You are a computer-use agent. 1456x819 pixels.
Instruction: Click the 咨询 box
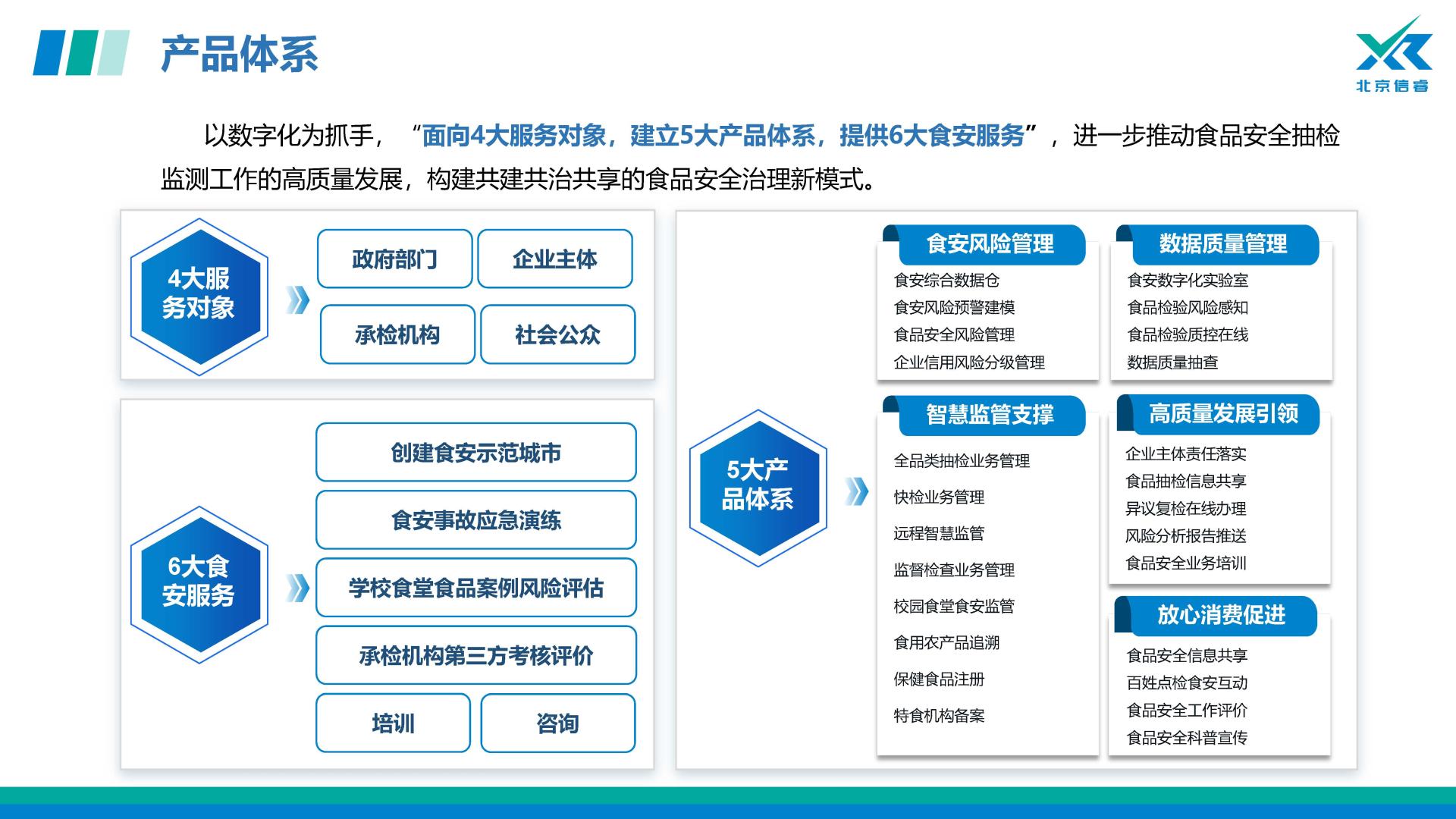click(557, 723)
